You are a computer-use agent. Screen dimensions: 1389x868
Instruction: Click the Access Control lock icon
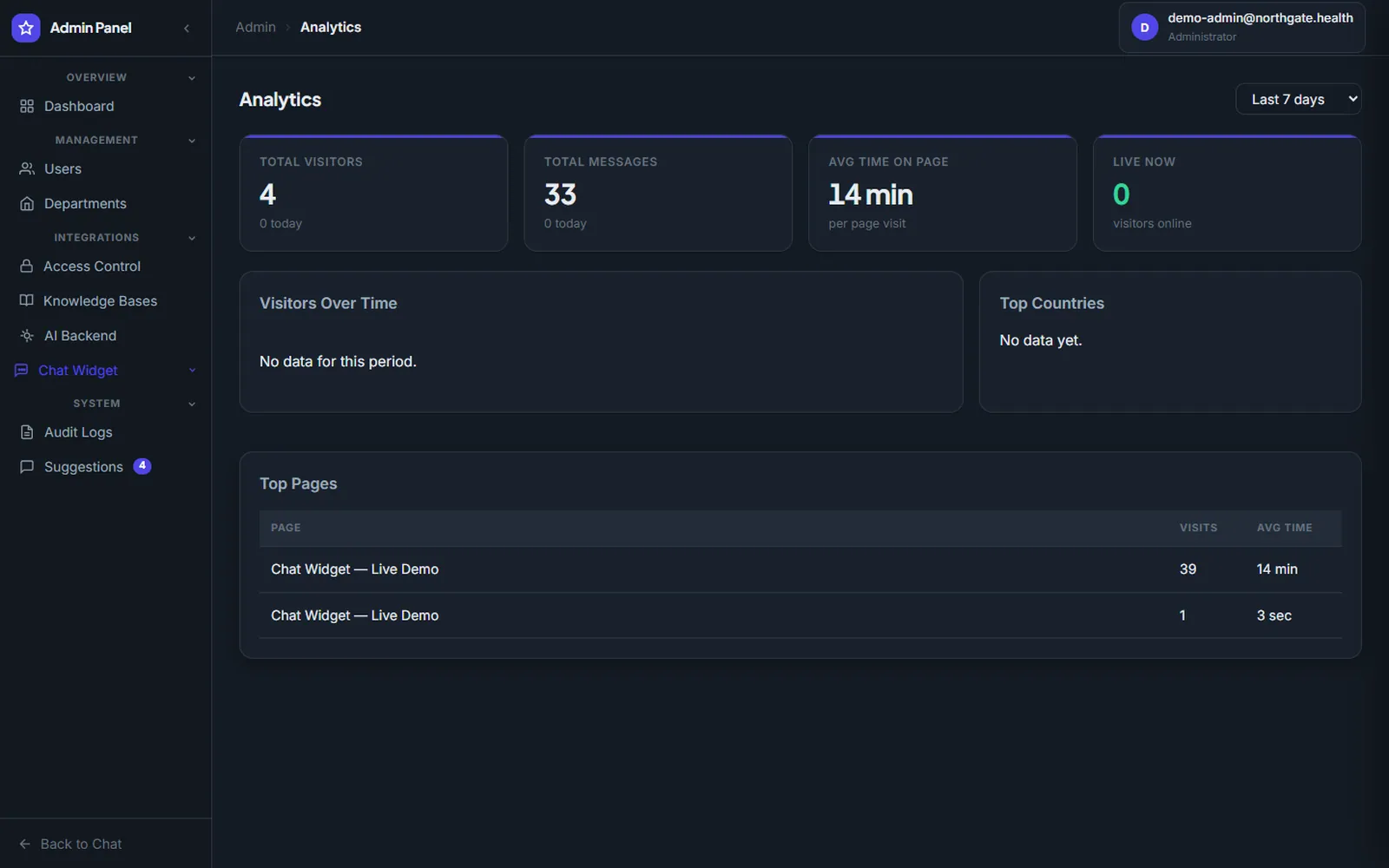27,266
